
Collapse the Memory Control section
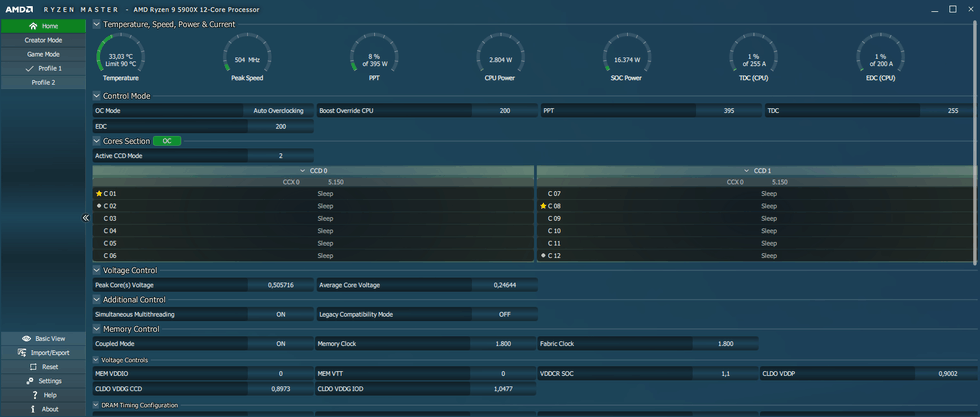96,329
